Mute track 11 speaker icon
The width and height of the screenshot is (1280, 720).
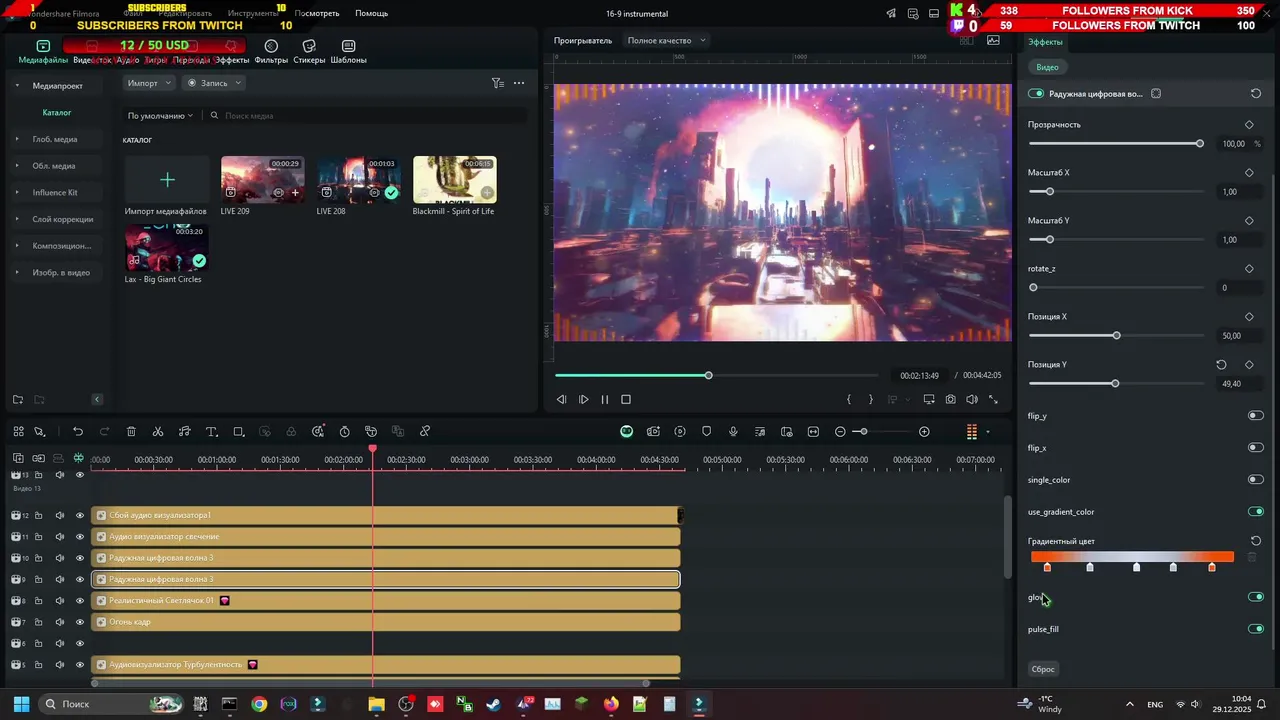click(x=59, y=537)
